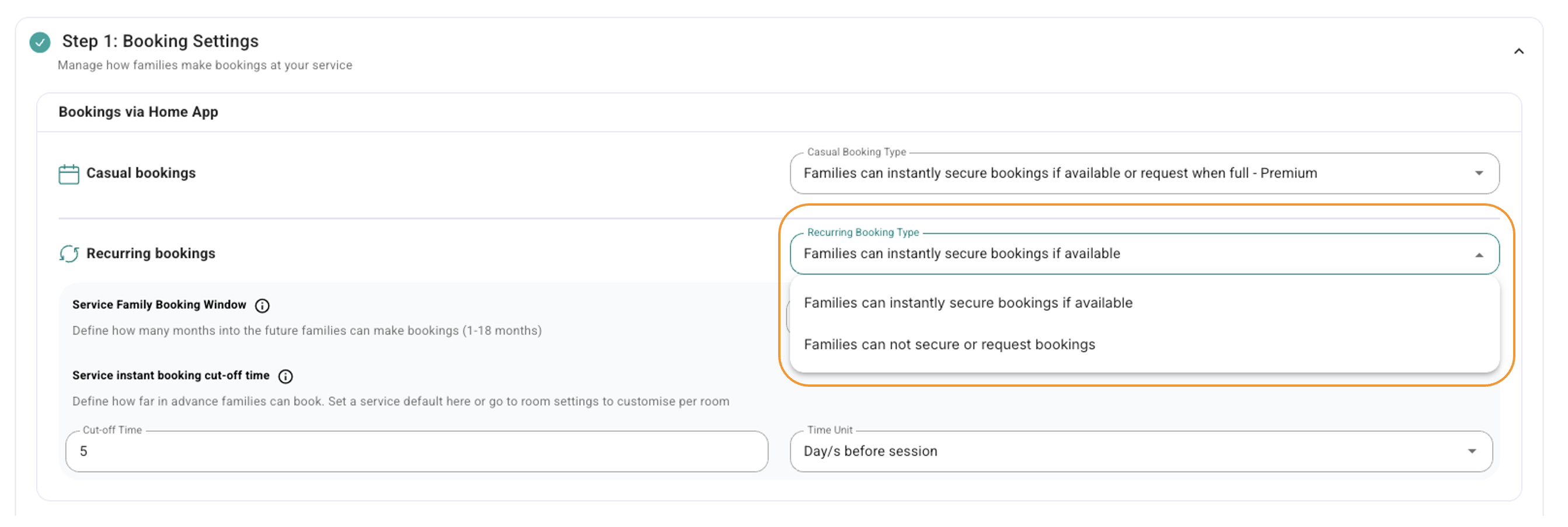Click the green Step 1 checkmark icon
The height and width of the screenshot is (527, 1568).
(40, 42)
